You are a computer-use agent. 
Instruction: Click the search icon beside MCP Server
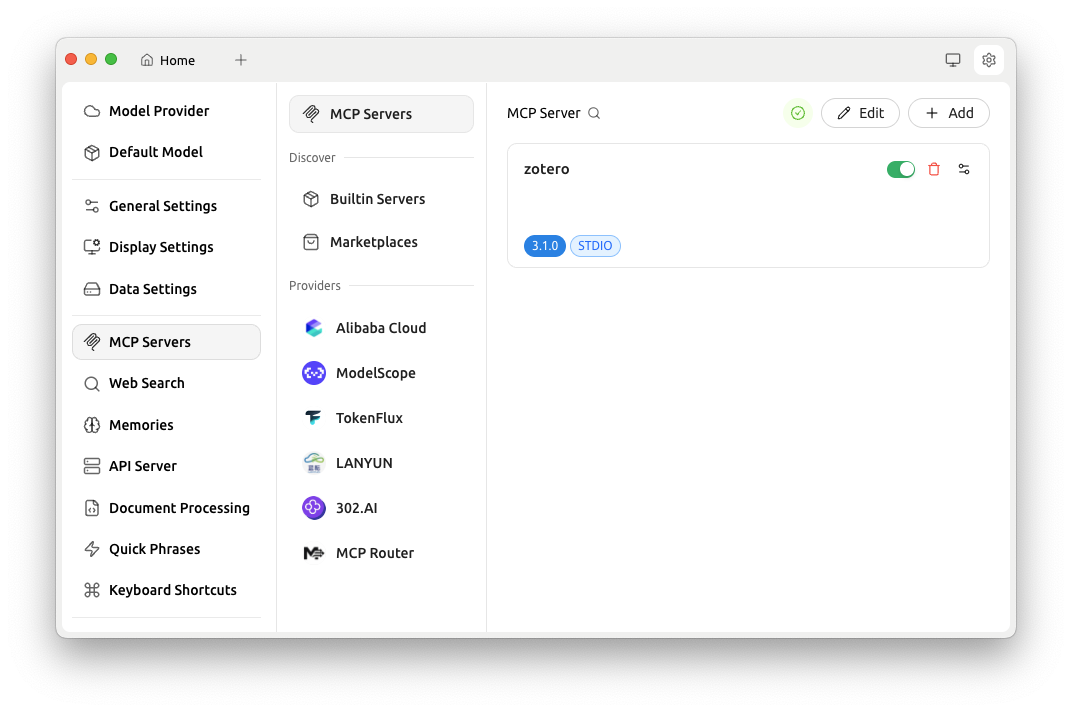click(x=594, y=114)
